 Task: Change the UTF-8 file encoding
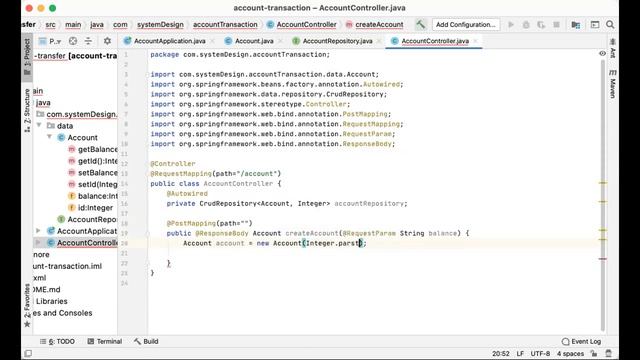tap(540, 353)
